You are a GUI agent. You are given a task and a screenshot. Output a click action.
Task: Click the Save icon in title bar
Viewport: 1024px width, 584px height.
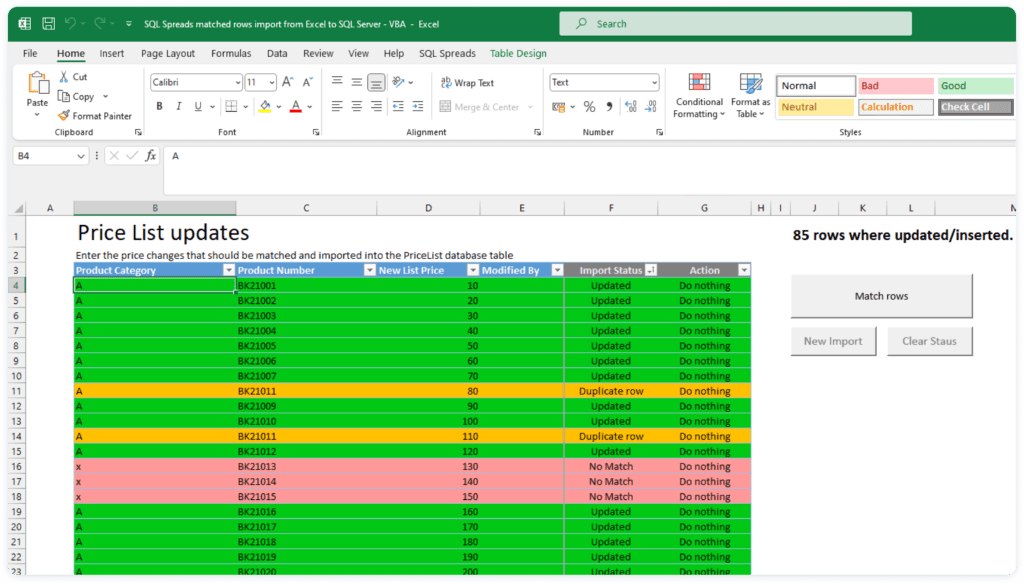coord(48,22)
